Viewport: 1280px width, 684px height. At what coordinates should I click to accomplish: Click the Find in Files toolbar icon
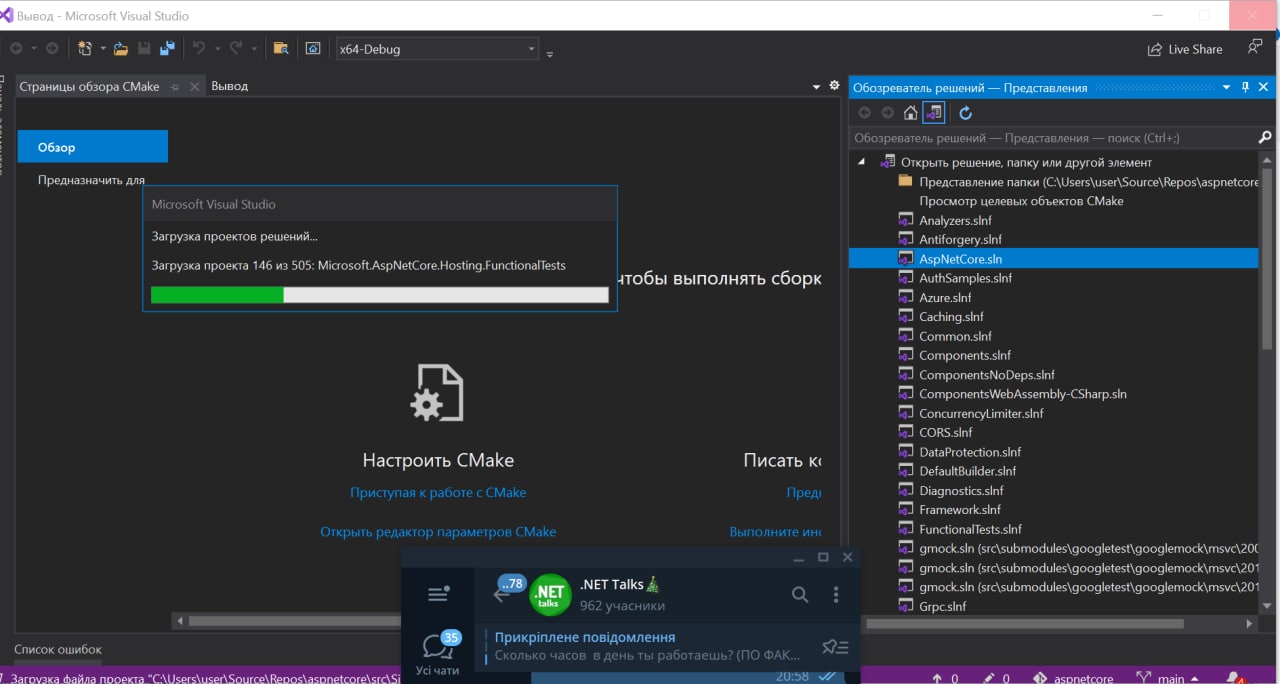pyautogui.click(x=281, y=48)
